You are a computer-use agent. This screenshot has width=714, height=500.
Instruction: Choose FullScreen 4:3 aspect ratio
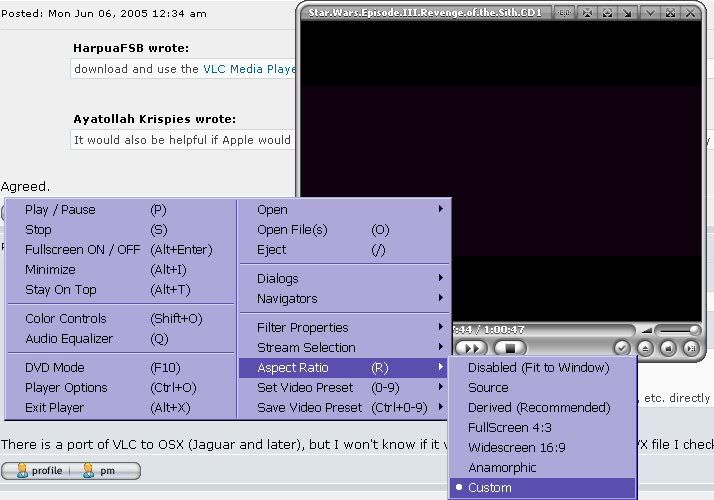click(542, 428)
